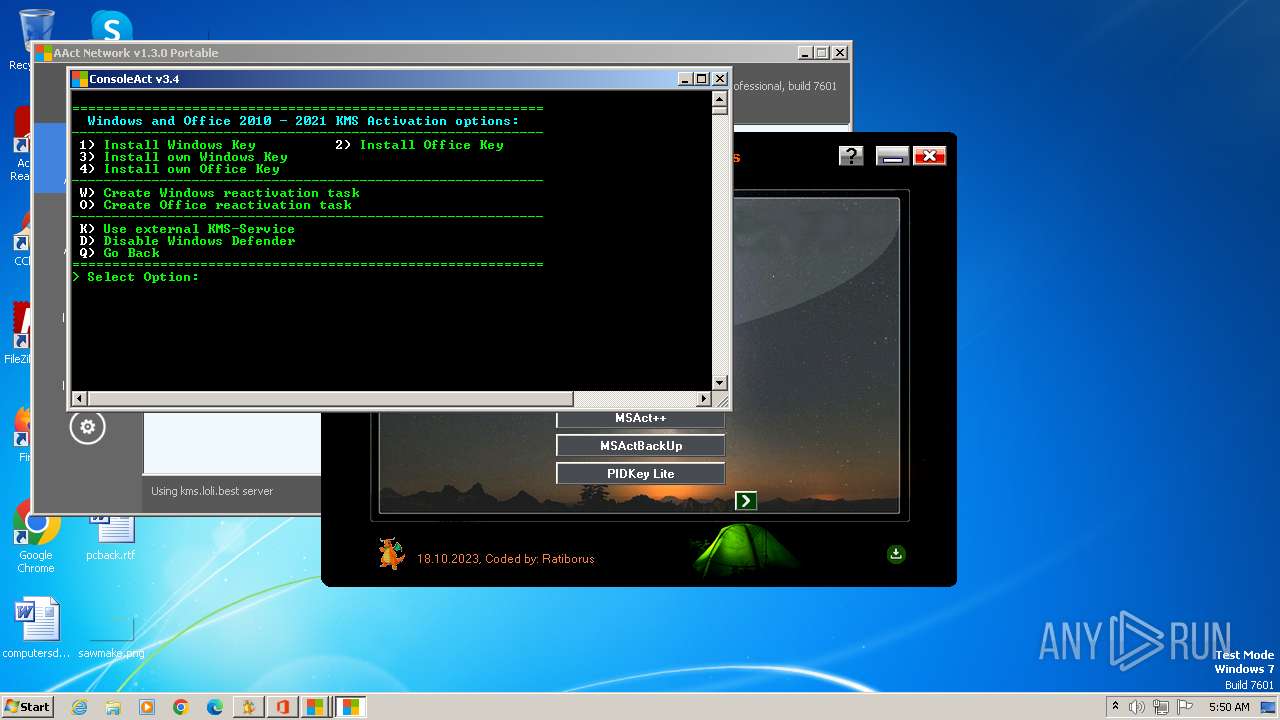Open pcback.rtf desktop file
1280x720 pixels.
[110, 536]
